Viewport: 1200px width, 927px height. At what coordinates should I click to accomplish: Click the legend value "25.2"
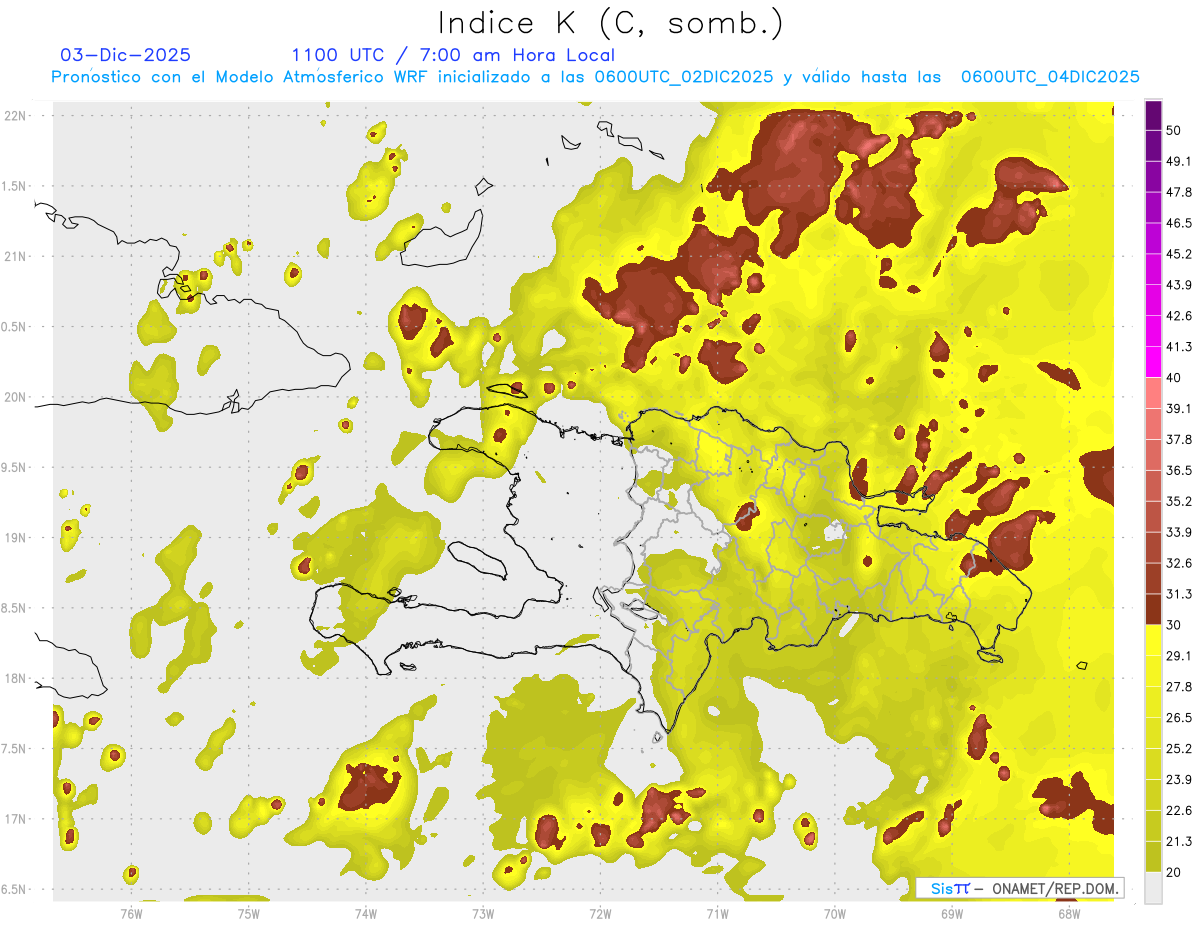[x=1179, y=749]
